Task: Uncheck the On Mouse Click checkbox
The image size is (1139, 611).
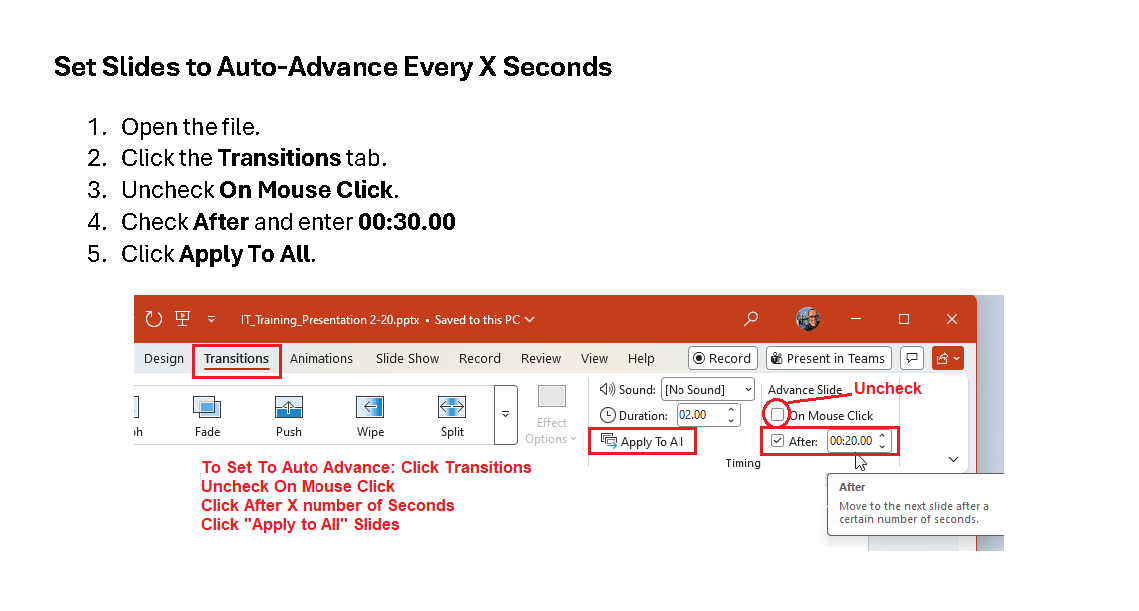Action: [x=778, y=415]
